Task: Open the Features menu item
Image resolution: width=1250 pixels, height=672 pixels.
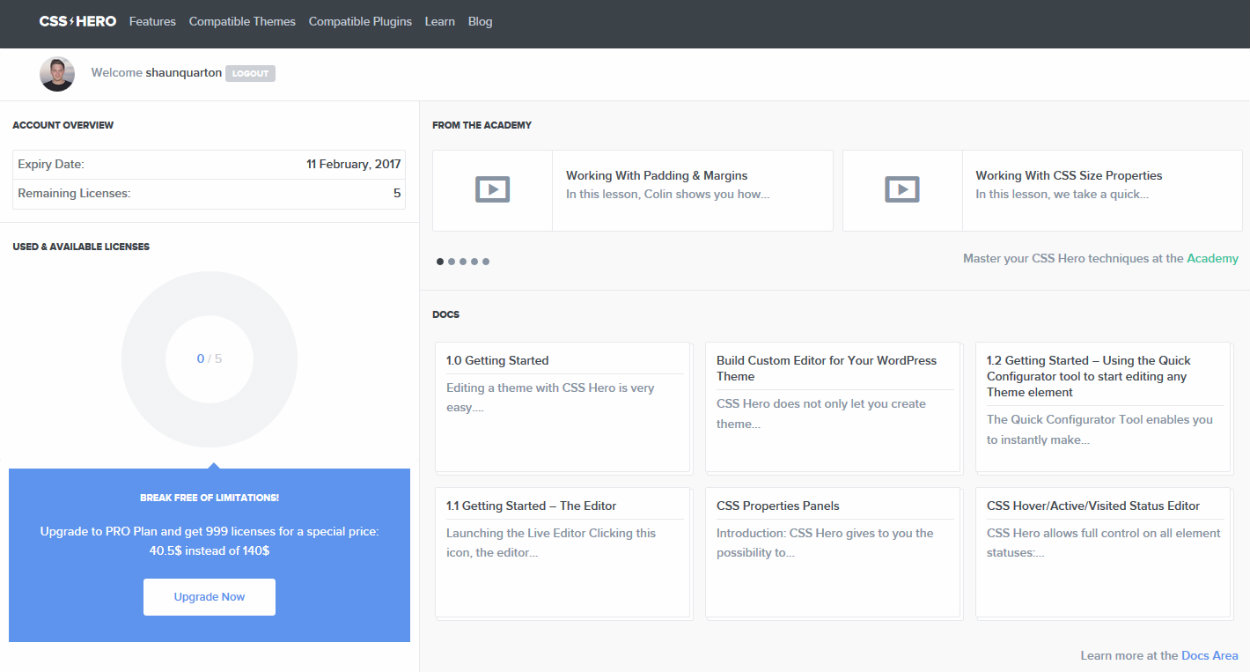Action: point(152,21)
